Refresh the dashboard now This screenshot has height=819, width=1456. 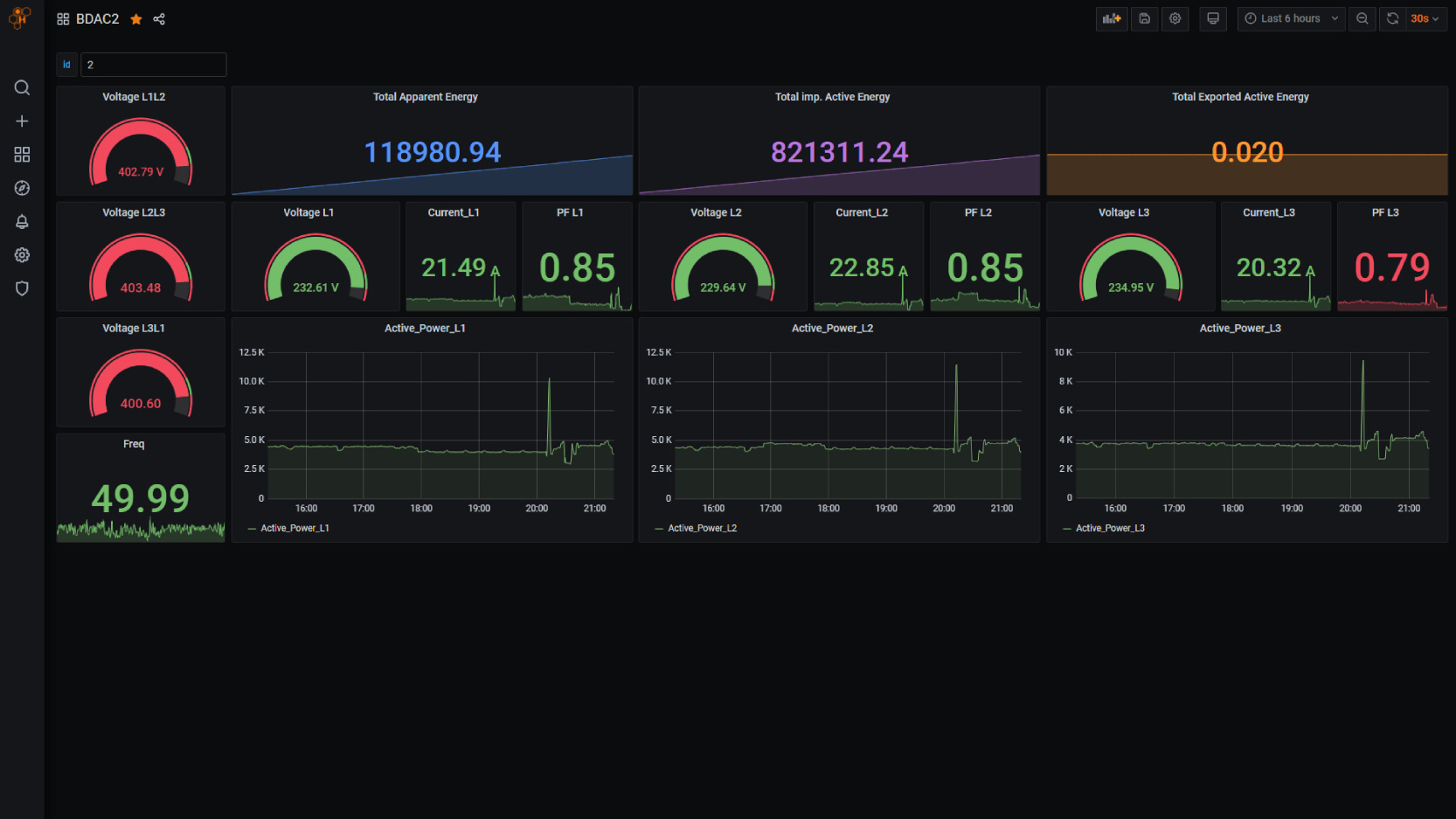click(x=1393, y=18)
